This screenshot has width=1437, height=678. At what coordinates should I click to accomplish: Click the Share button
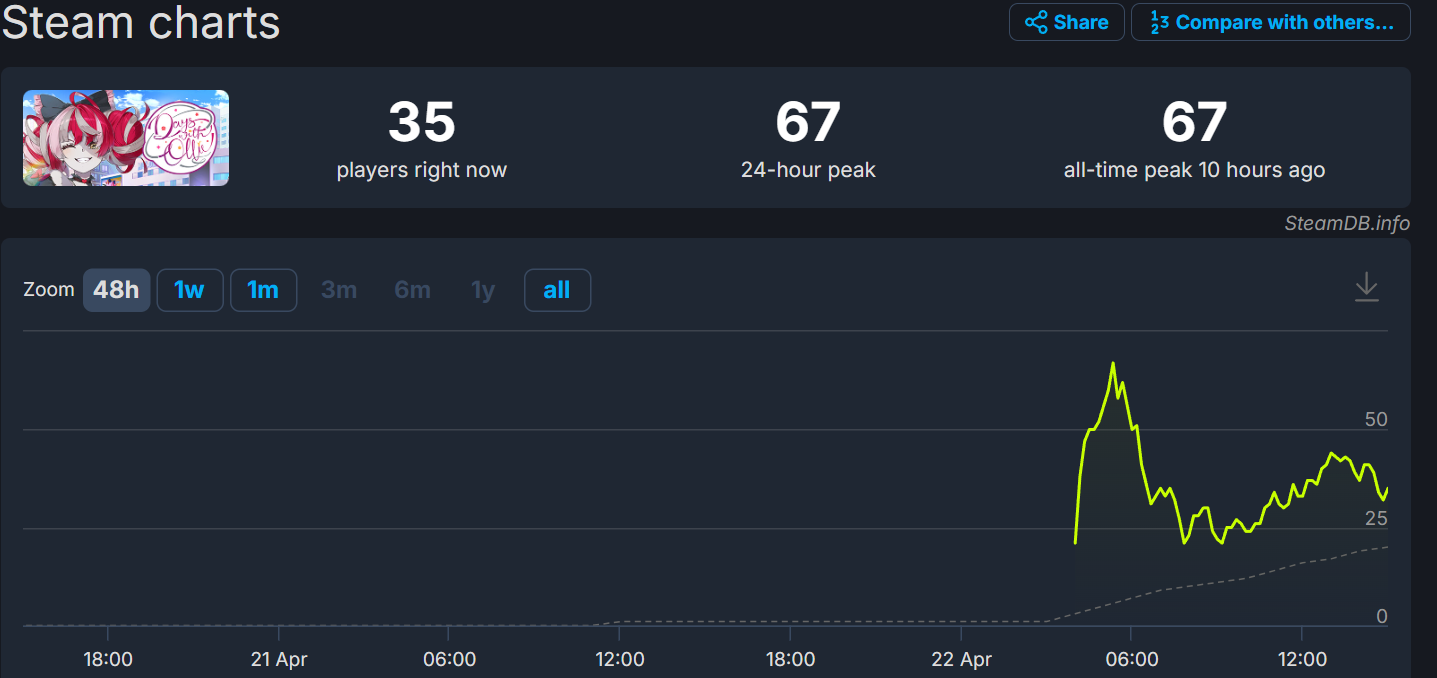(x=1067, y=22)
